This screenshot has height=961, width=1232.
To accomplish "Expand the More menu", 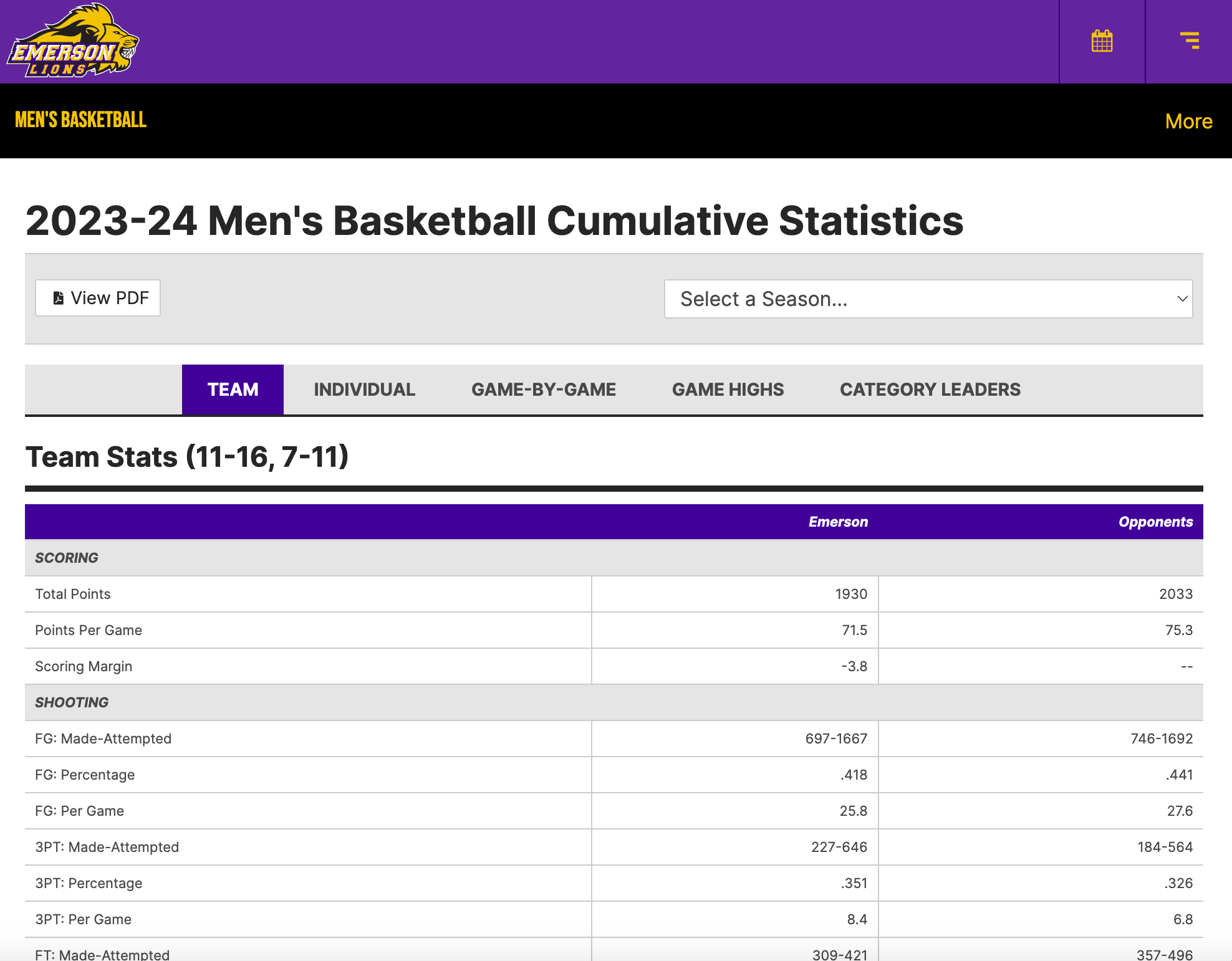I will (x=1188, y=121).
